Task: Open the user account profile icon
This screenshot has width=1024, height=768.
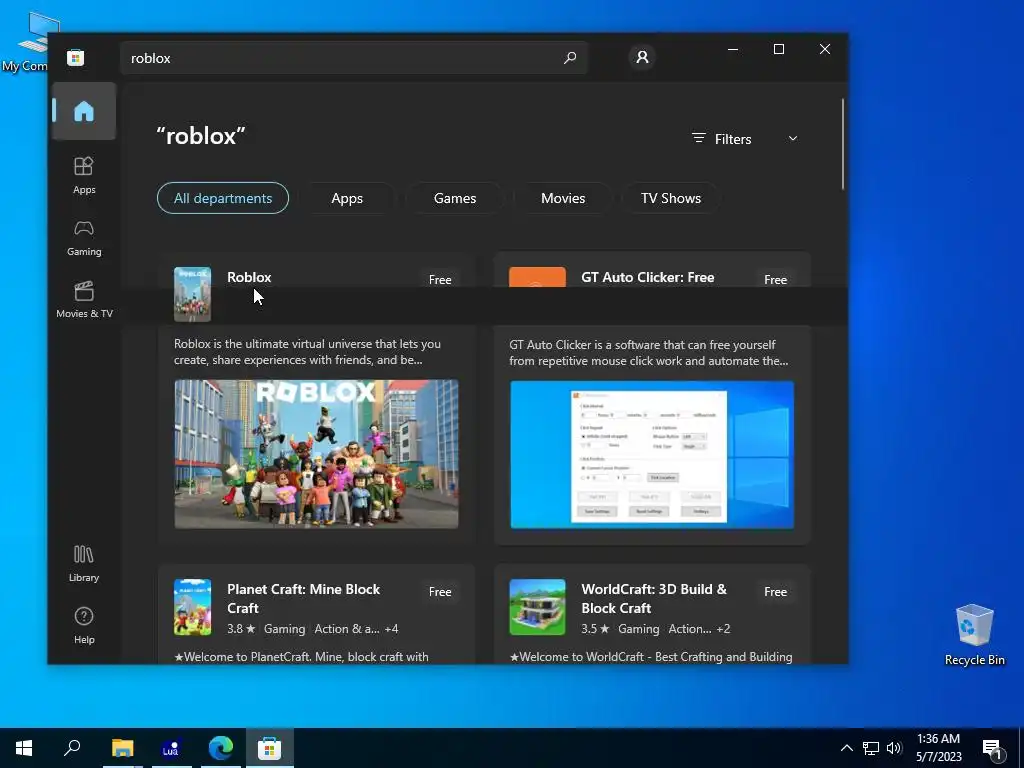Action: (x=642, y=57)
